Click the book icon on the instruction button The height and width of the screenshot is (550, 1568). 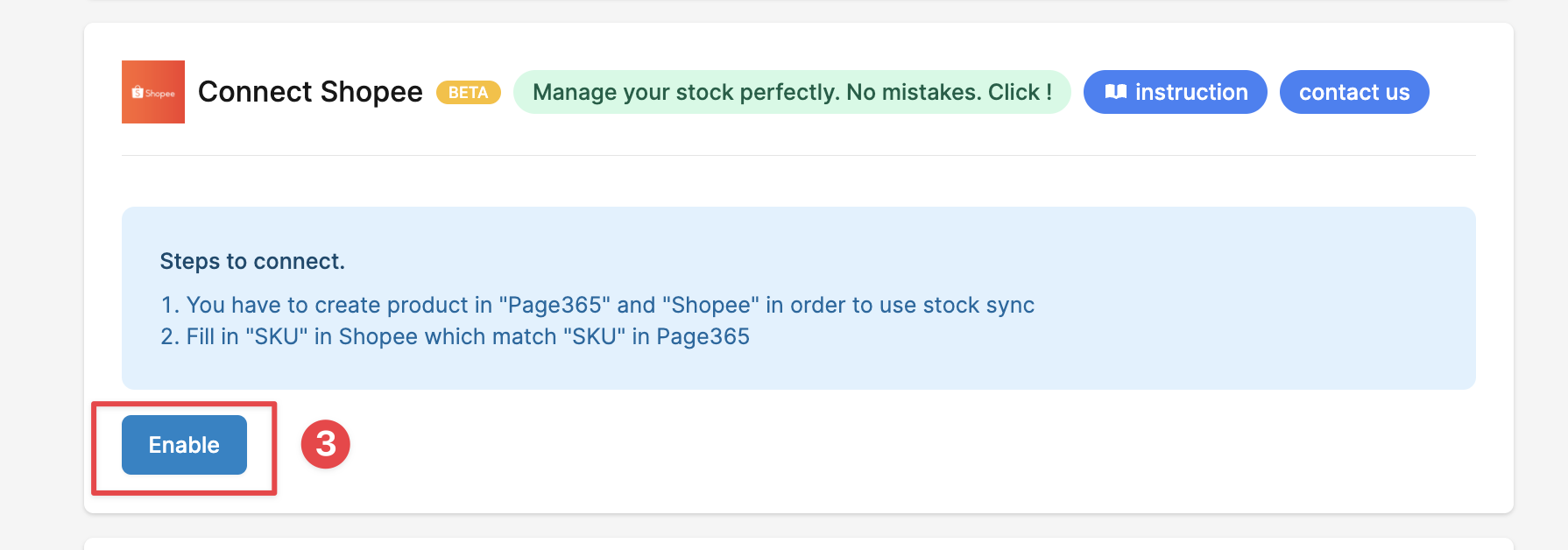1115,92
